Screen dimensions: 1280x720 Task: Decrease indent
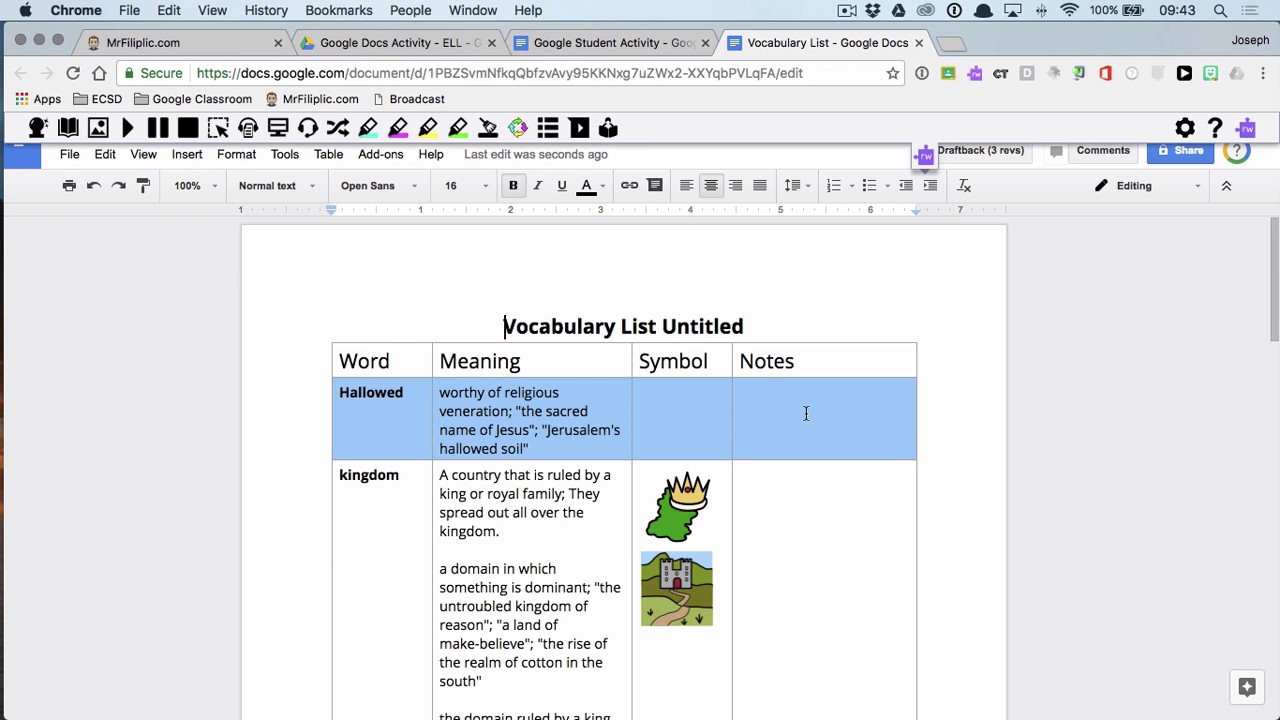coord(906,186)
